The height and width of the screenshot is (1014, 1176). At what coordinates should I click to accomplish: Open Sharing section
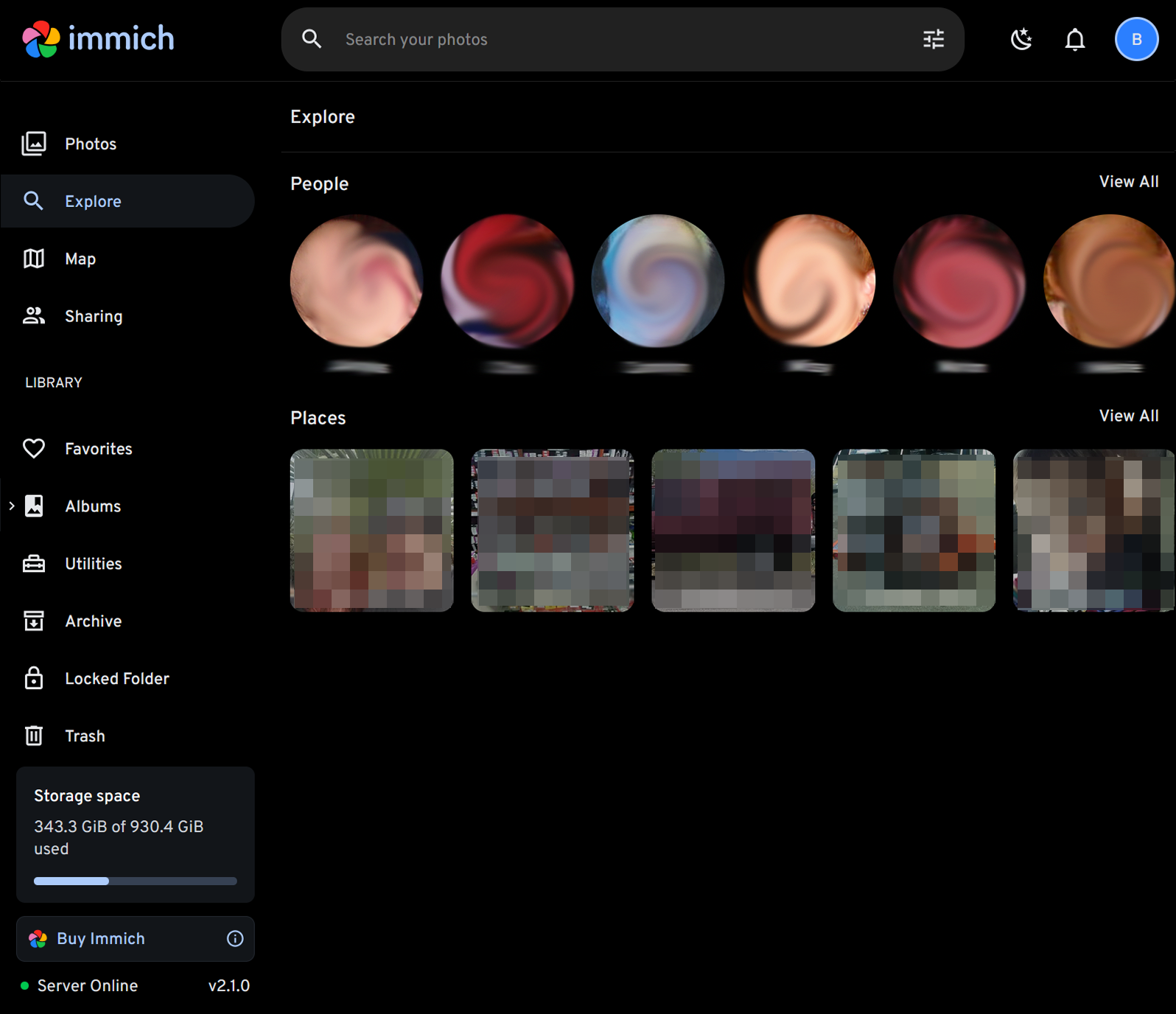click(x=127, y=316)
